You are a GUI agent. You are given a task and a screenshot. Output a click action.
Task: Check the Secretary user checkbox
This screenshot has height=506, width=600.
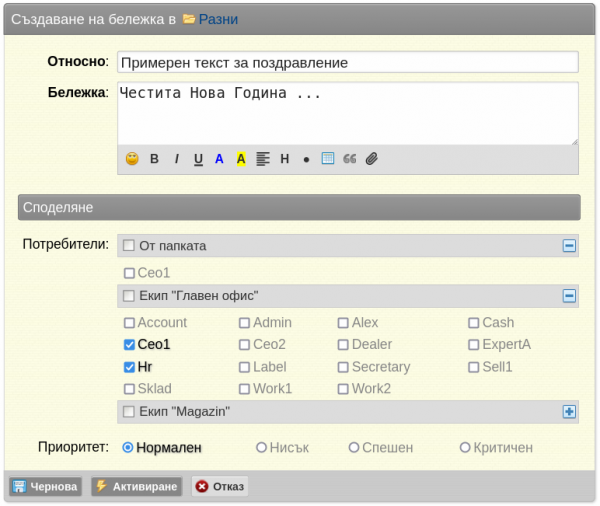point(343,367)
